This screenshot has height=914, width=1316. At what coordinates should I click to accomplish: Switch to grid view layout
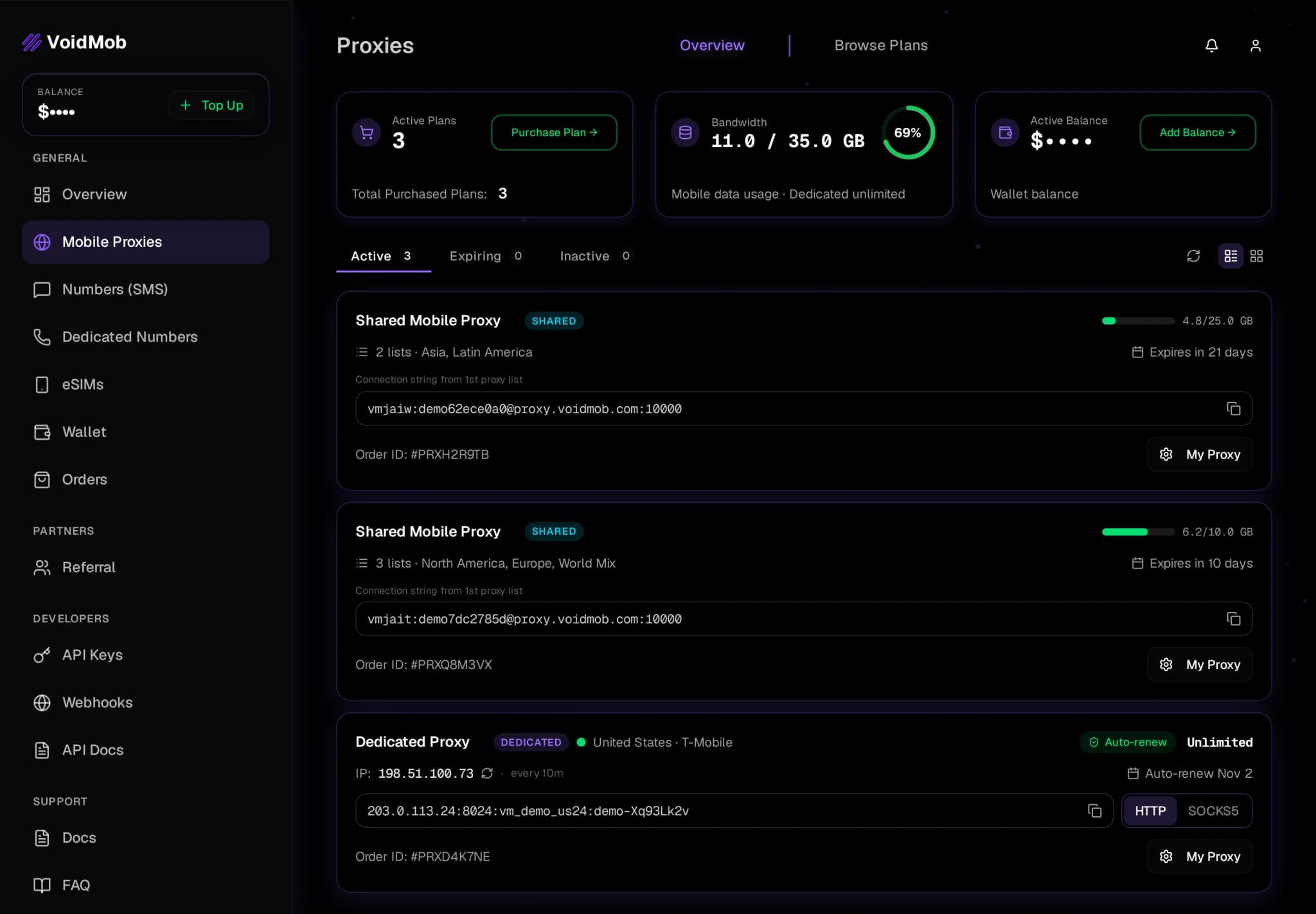(1256, 256)
